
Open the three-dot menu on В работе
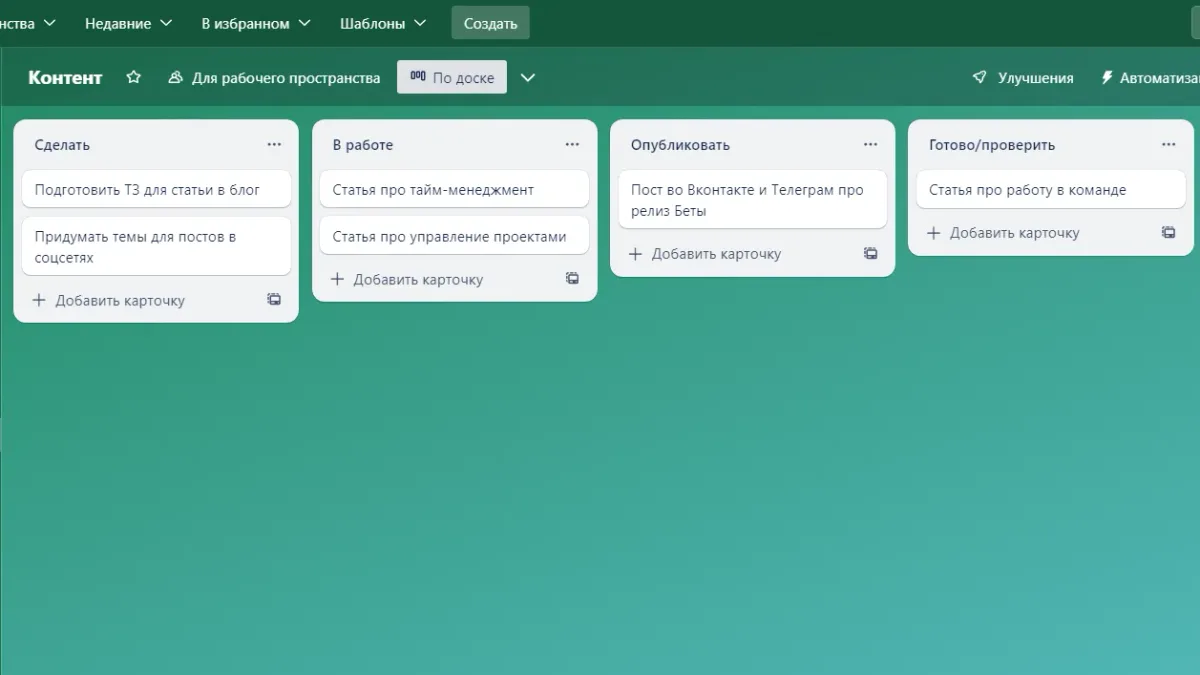572,144
